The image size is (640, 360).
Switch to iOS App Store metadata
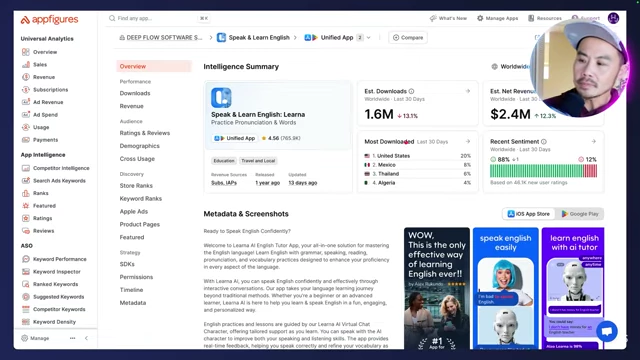tap(529, 214)
